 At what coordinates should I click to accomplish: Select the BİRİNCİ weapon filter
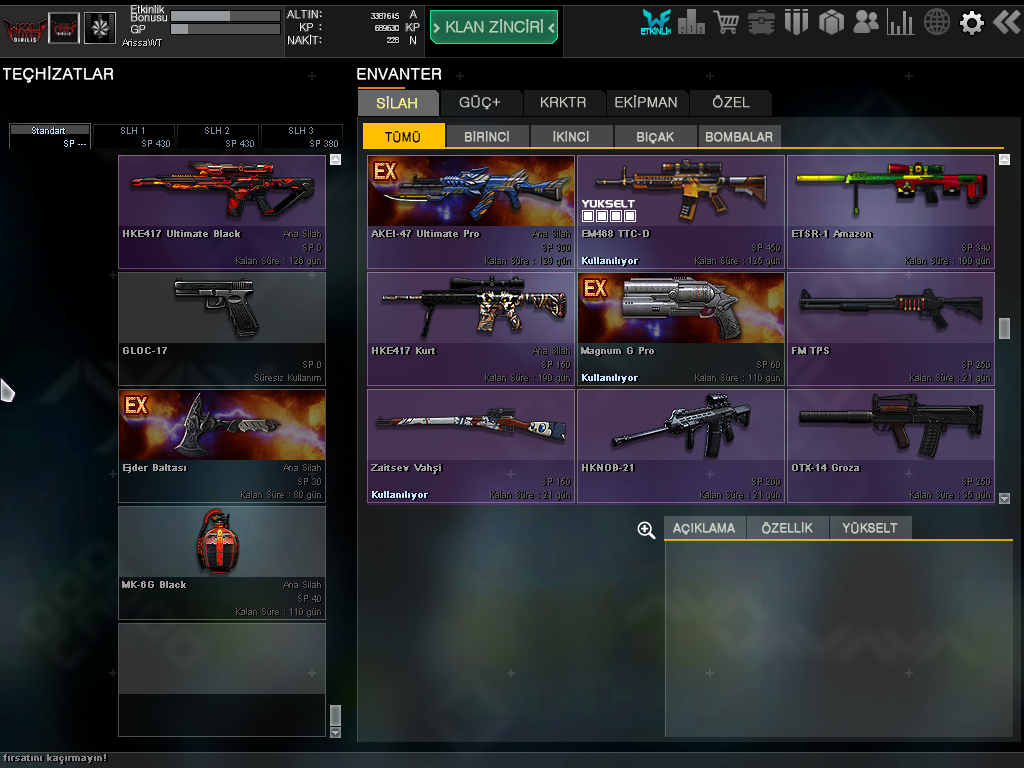click(x=487, y=136)
